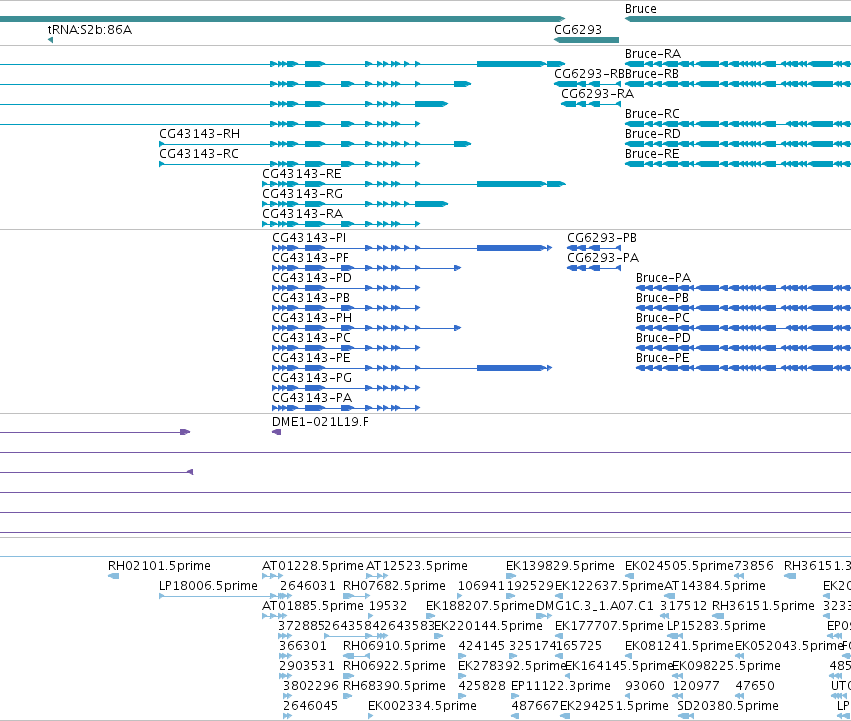Screen dimensions: 851x721
Task: Click the CG43143-RC transcript label
Action: (199, 154)
